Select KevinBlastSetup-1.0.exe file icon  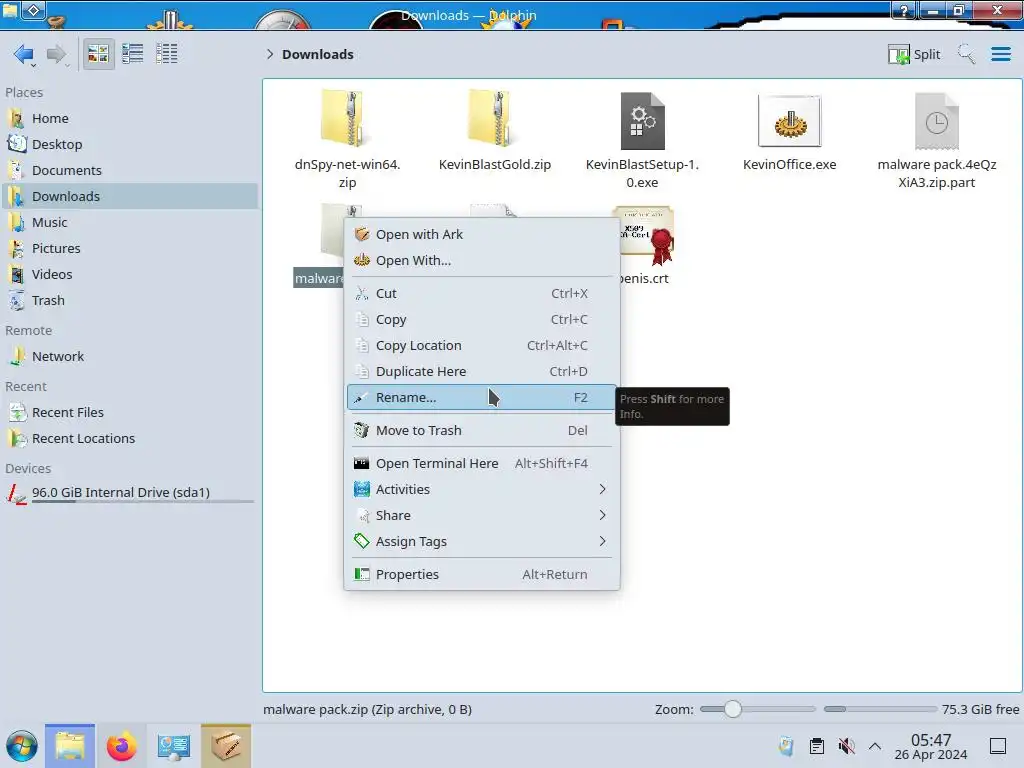642,121
